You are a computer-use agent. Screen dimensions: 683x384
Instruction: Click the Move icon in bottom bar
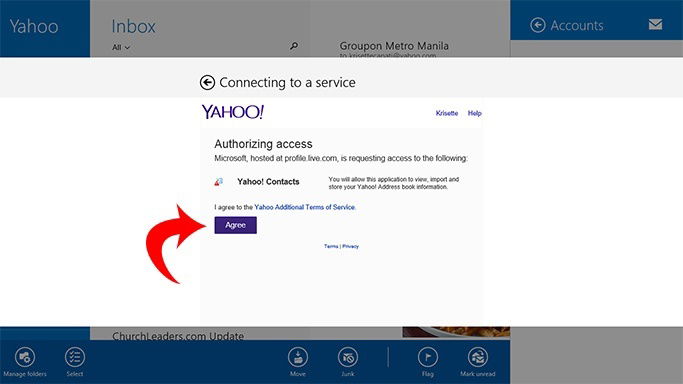pyautogui.click(x=298, y=357)
